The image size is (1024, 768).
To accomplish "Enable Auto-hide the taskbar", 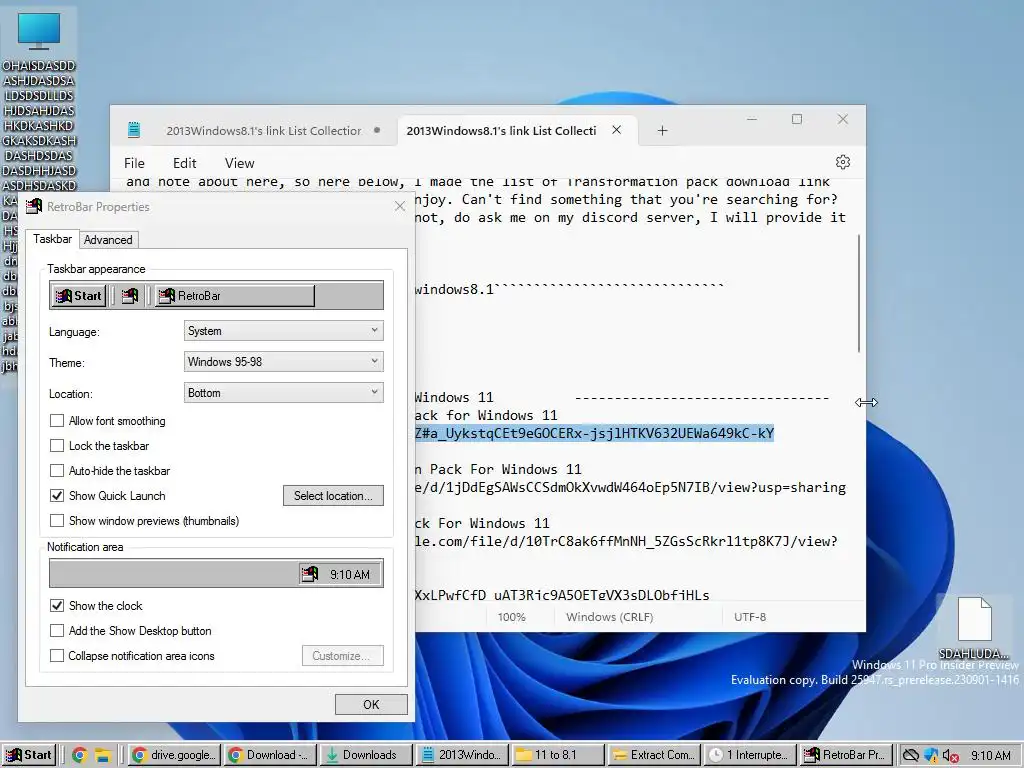I will click(x=57, y=471).
